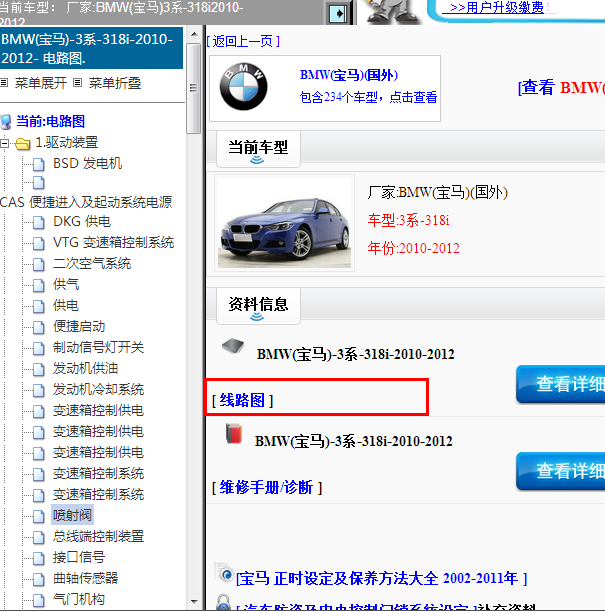
Task: Open 资料信息 section tab
Action: [258, 306]
